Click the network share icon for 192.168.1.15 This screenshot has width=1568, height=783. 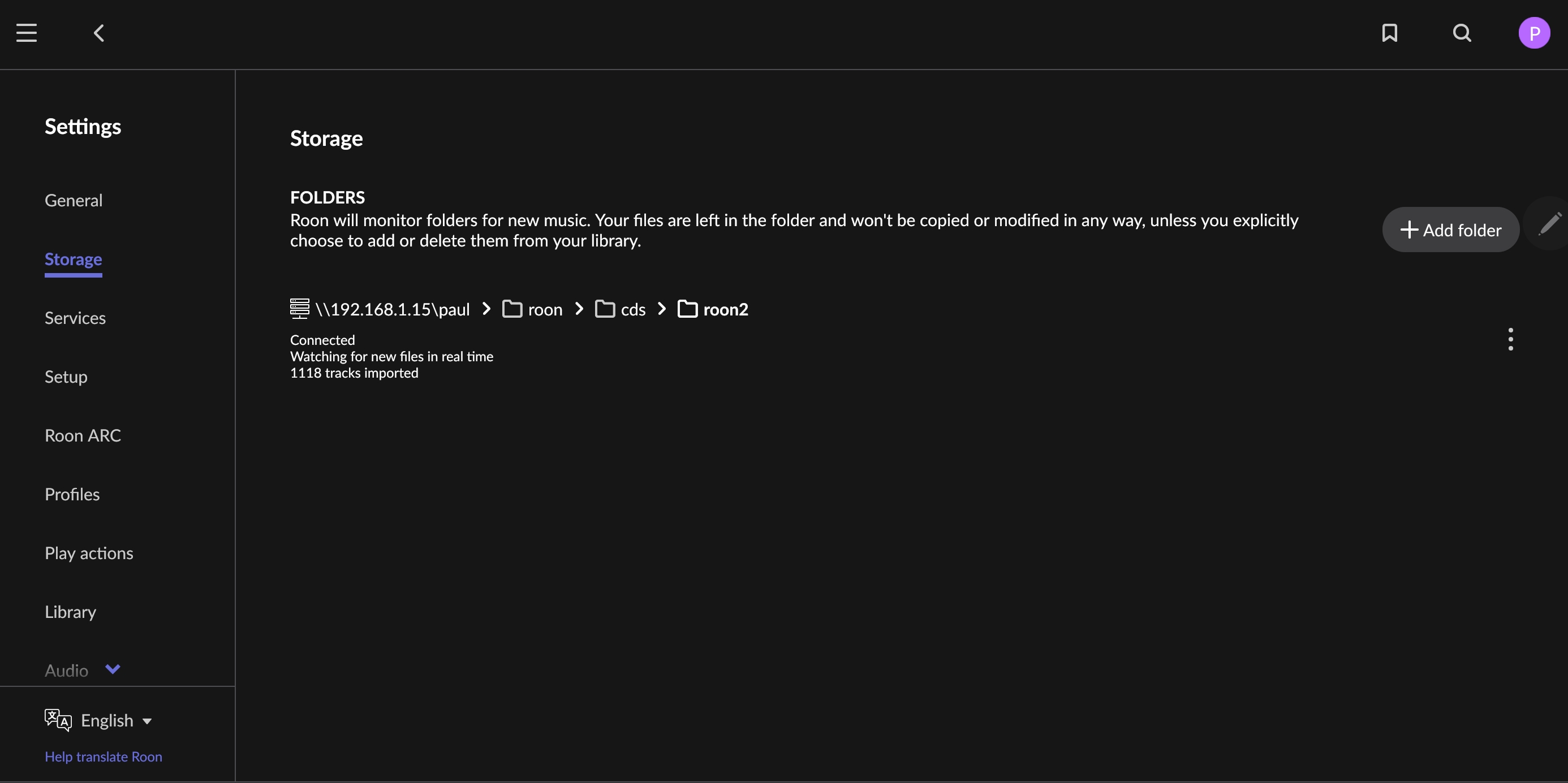tap(299, 309)
